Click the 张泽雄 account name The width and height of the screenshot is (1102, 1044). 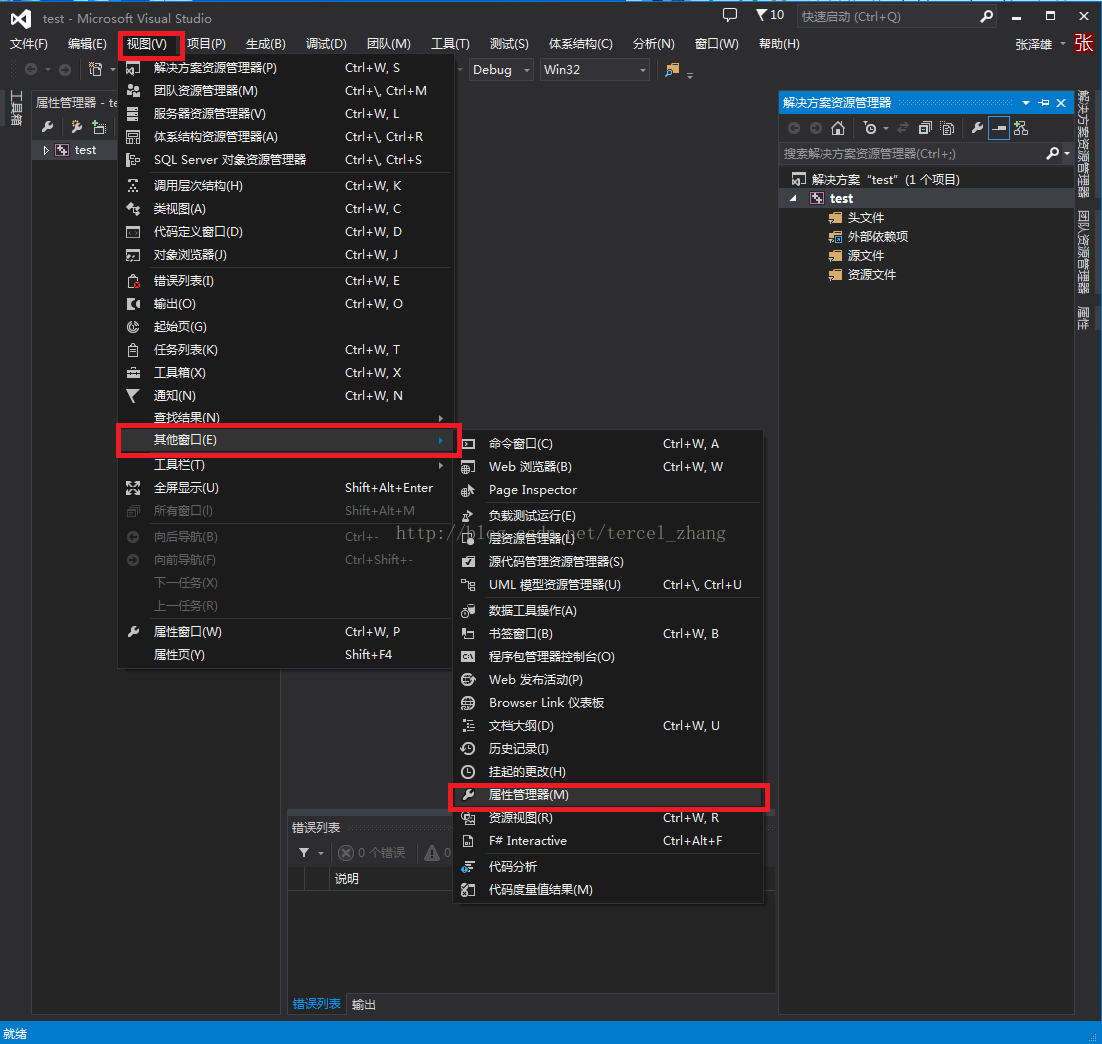[1033, 44]
